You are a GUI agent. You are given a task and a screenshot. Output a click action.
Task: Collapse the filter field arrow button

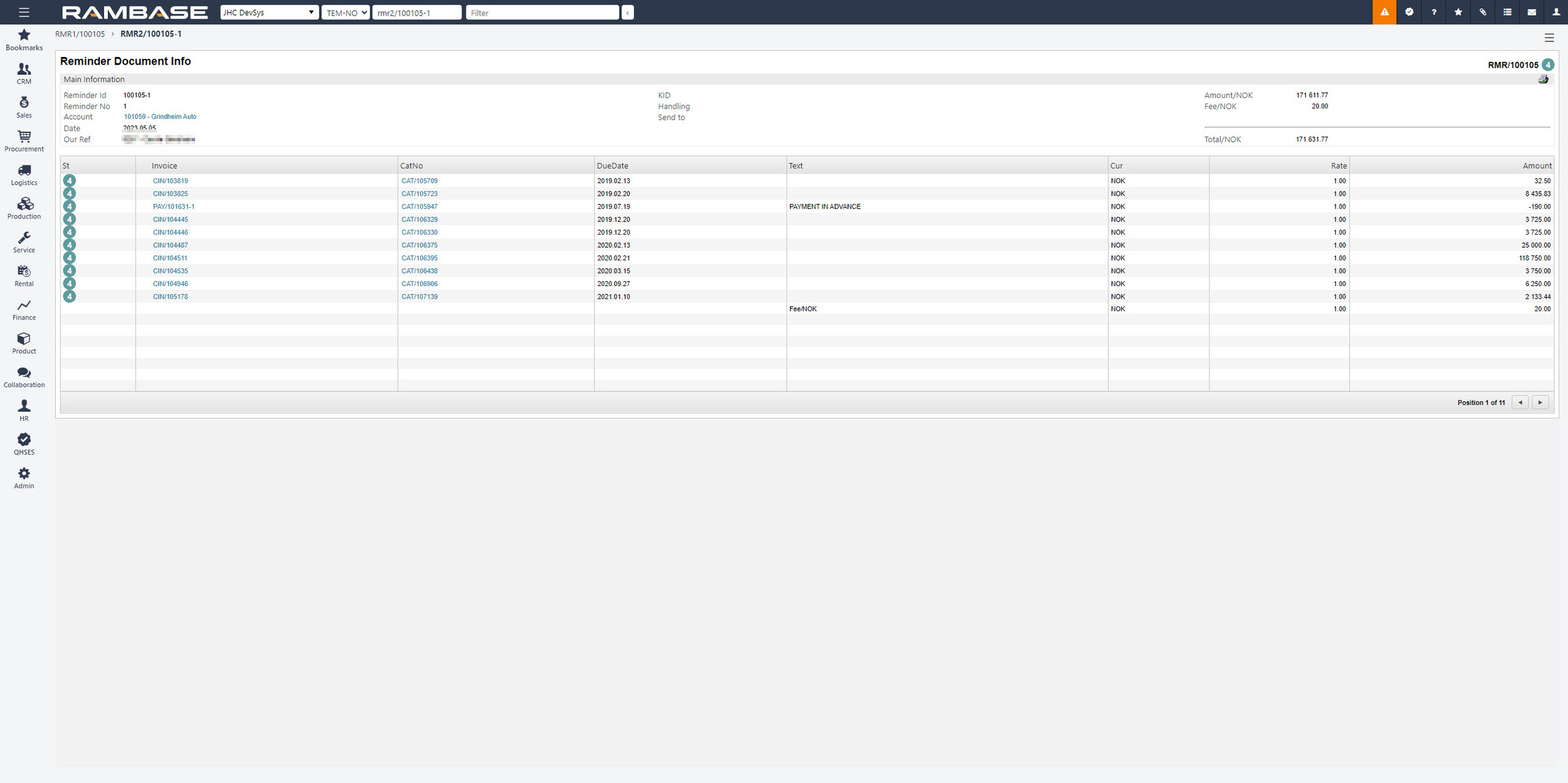point(627,13)
